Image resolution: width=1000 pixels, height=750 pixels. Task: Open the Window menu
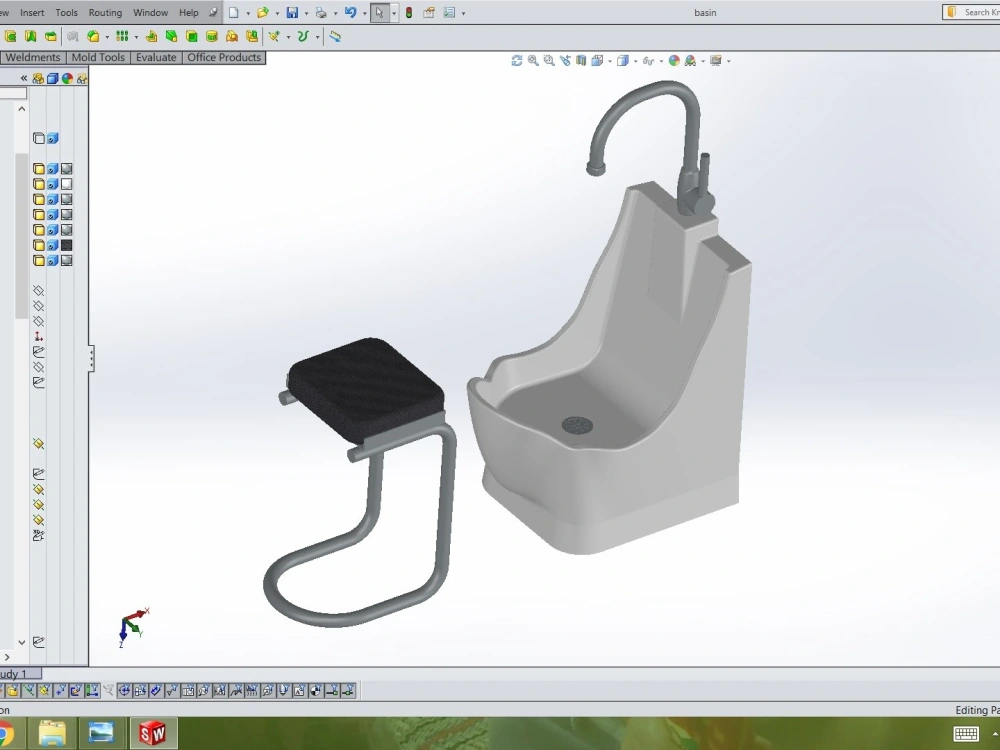(x=151, y=13)
